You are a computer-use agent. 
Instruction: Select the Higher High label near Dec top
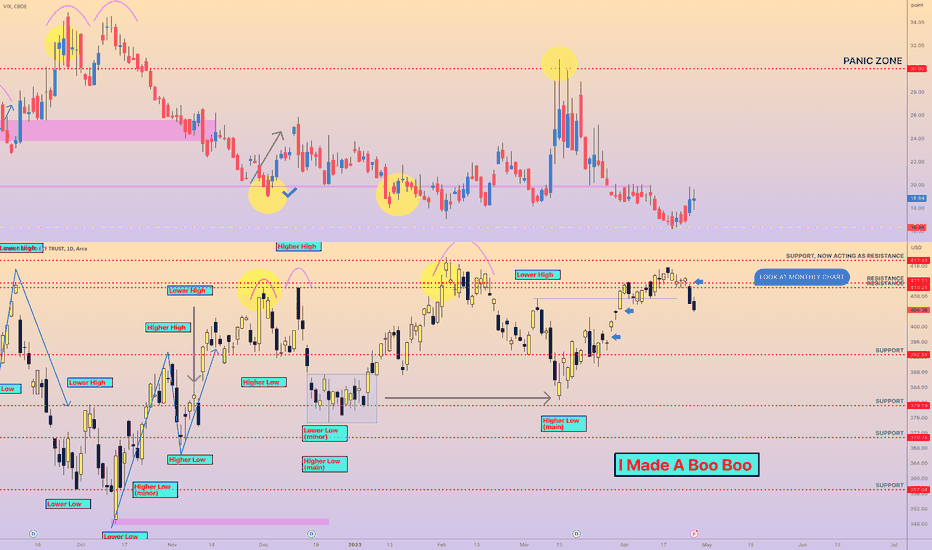298,246
